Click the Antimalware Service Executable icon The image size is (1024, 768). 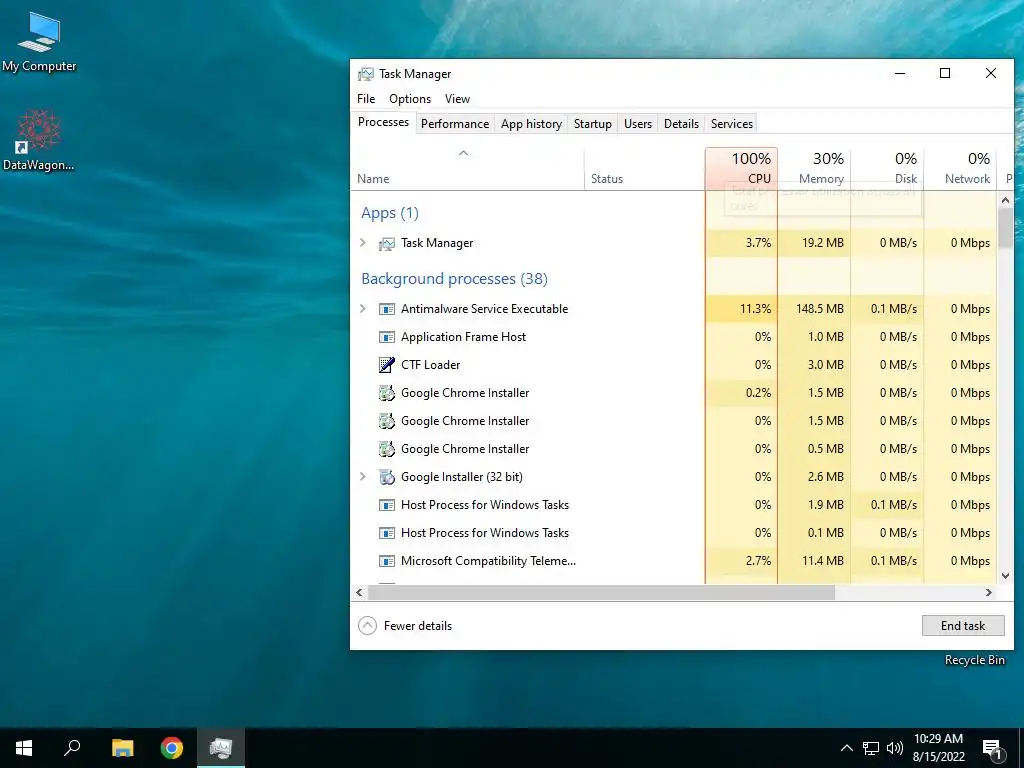[x=387, y=309]
